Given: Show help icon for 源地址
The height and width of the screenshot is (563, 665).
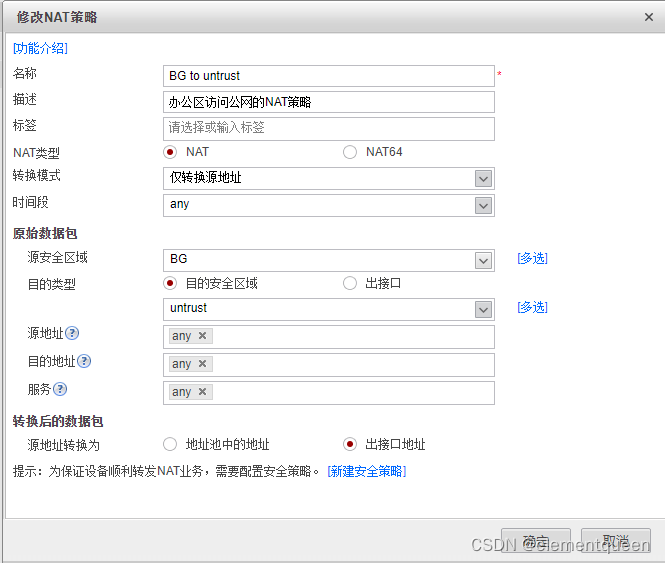Looking at the screenshot, I should 72,333.
